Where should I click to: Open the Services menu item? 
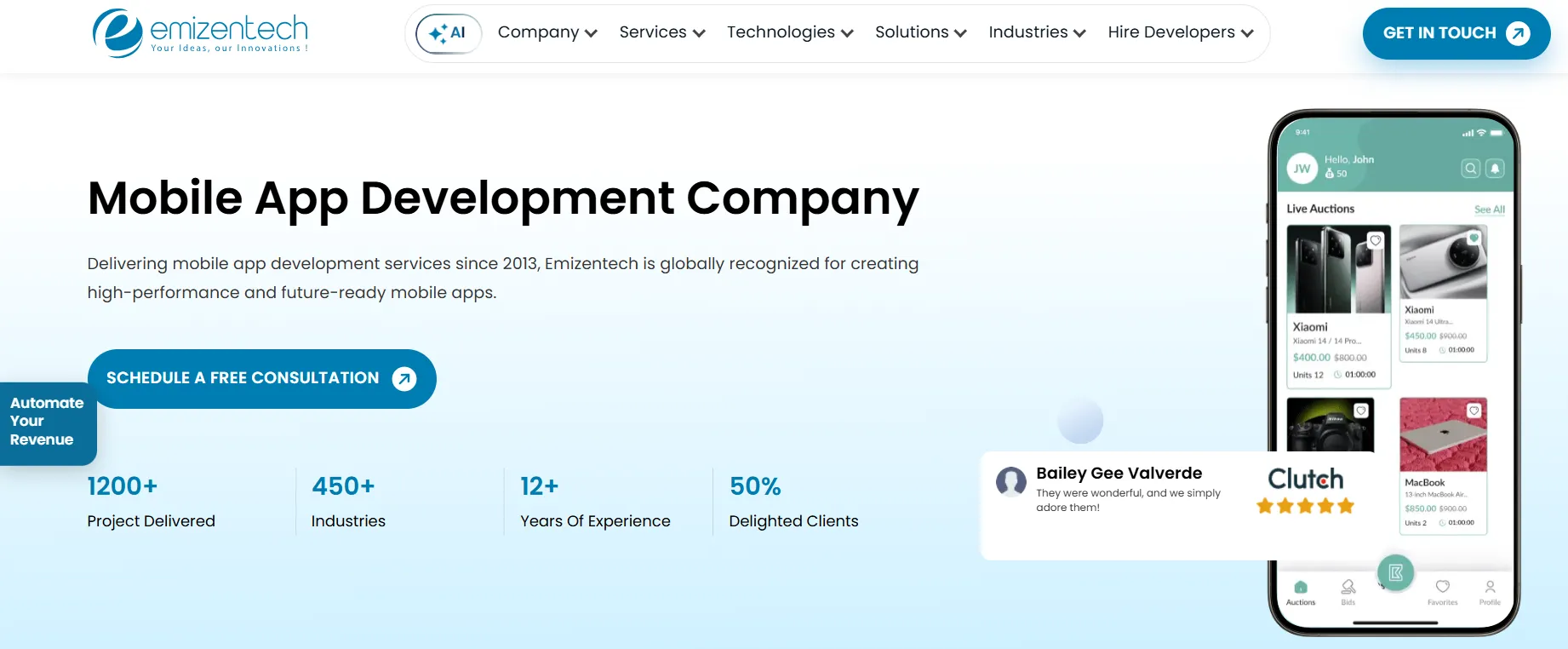pyautogui.click(x=661, y=32)
